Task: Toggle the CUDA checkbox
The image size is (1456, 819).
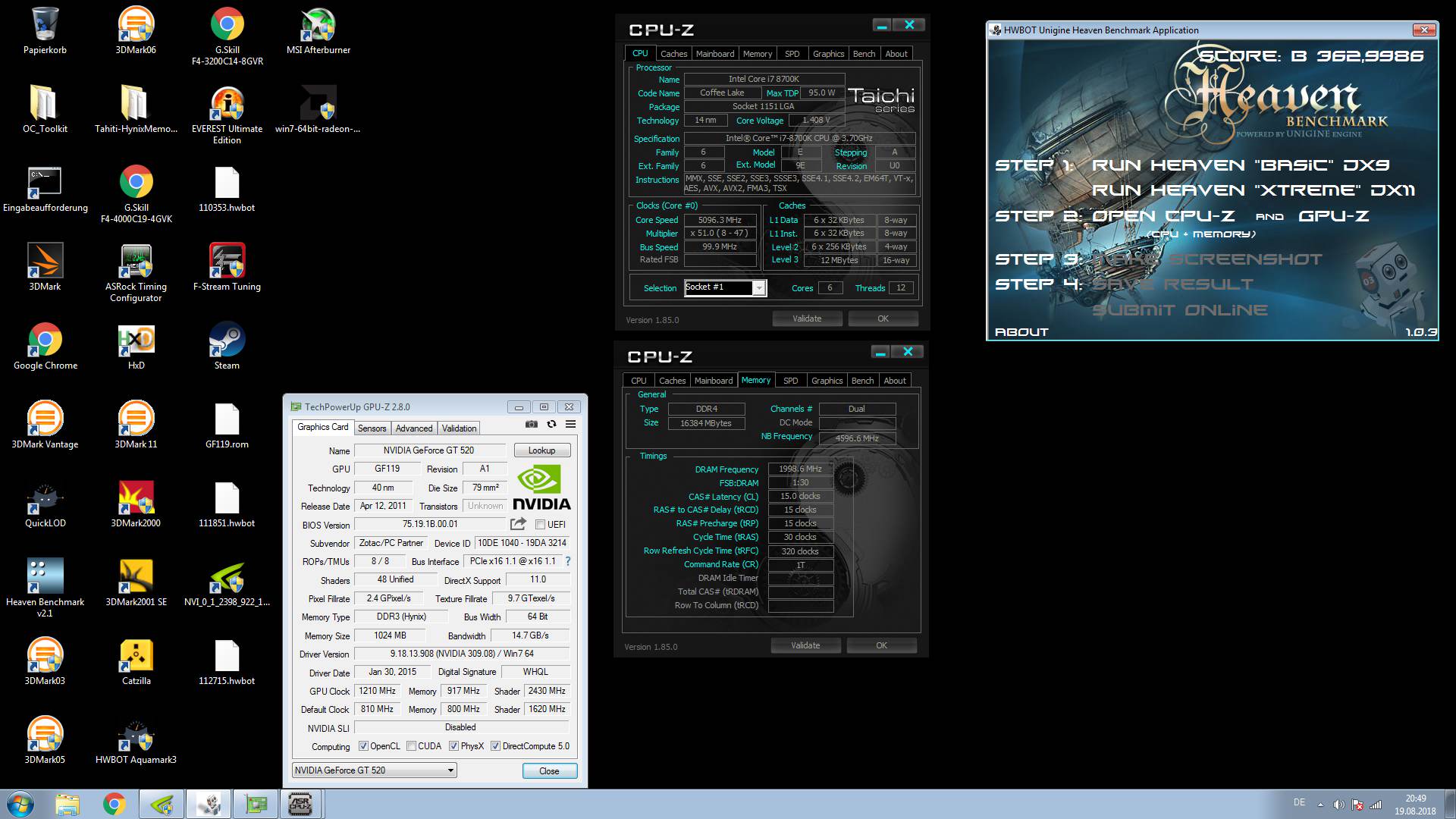Action: click(411, 746)
